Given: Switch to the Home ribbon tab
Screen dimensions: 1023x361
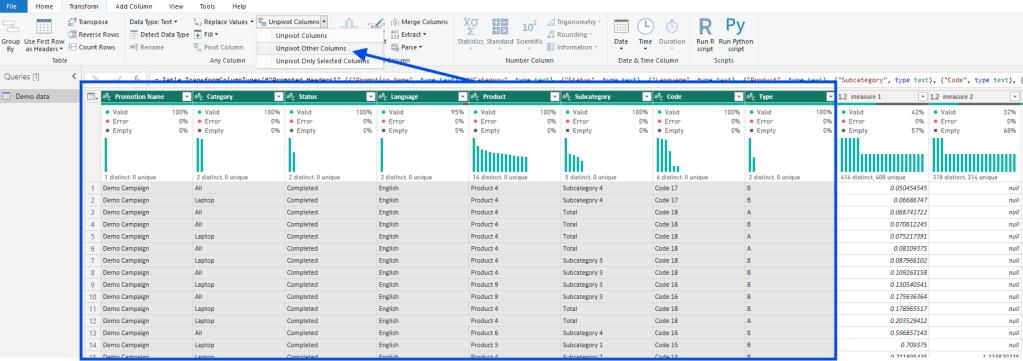Looking at the screenshot, I should click(44, 6).
